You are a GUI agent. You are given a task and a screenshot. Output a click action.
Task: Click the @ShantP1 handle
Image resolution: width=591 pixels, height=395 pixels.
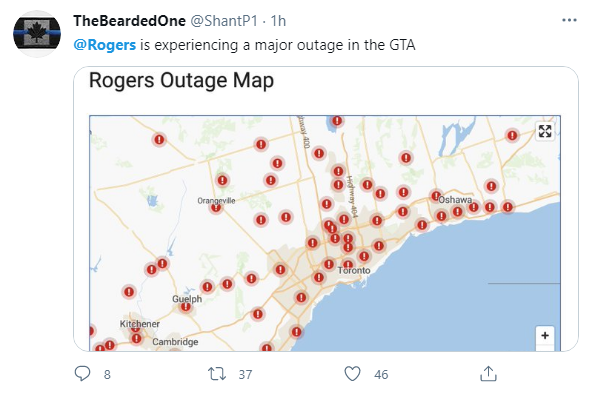tap(224, 21)
